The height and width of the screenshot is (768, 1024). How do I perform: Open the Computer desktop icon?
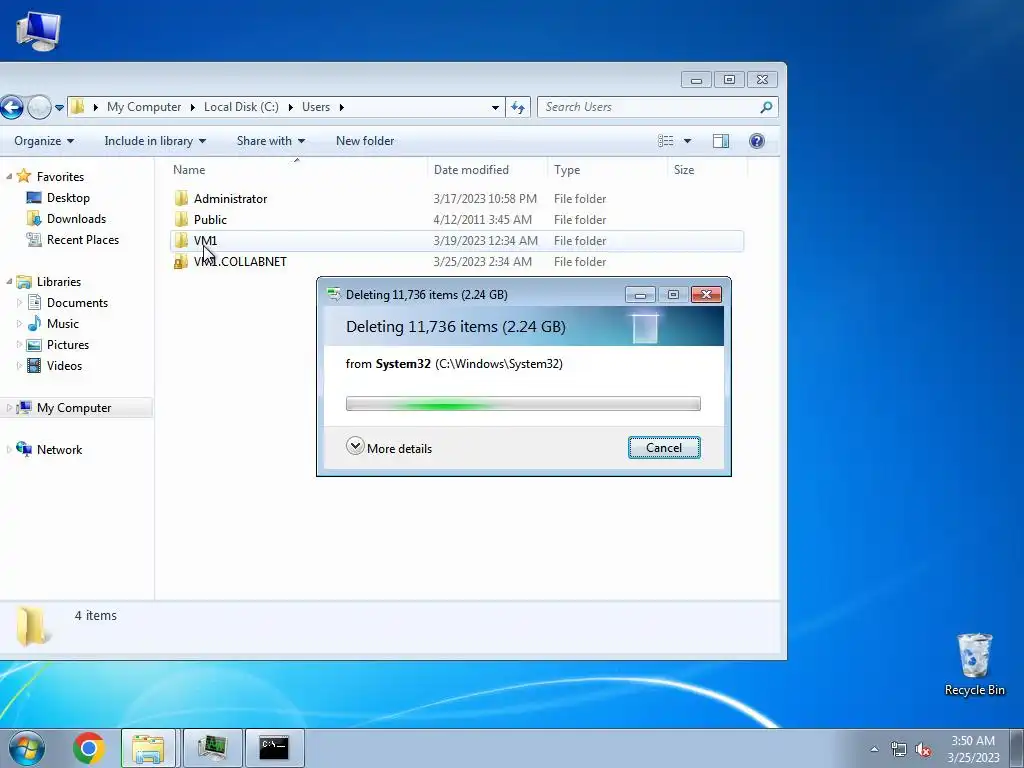[x=38, y=30]
